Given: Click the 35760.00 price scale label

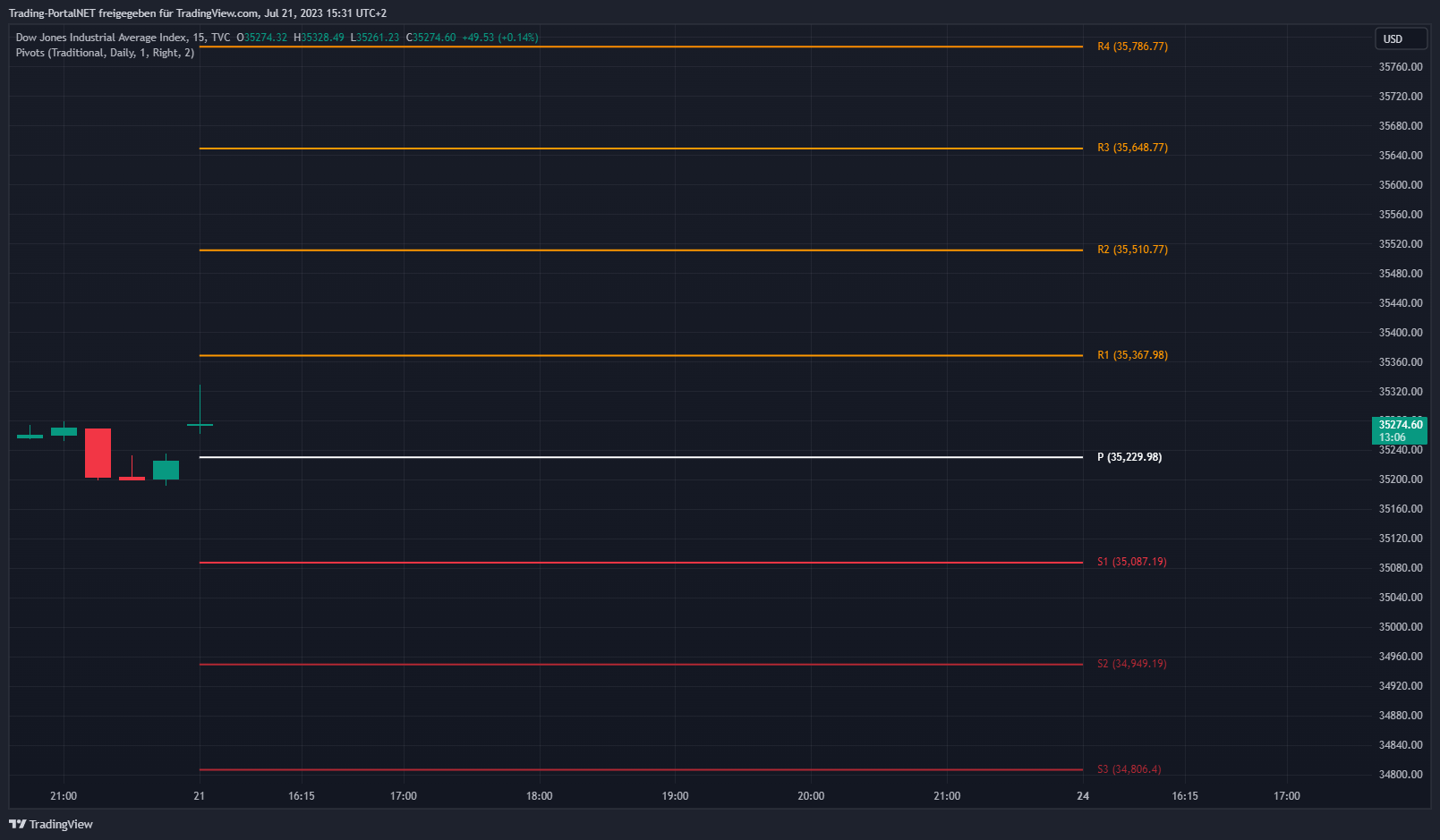Looking at the screenshot, I should pos(1400,67).
